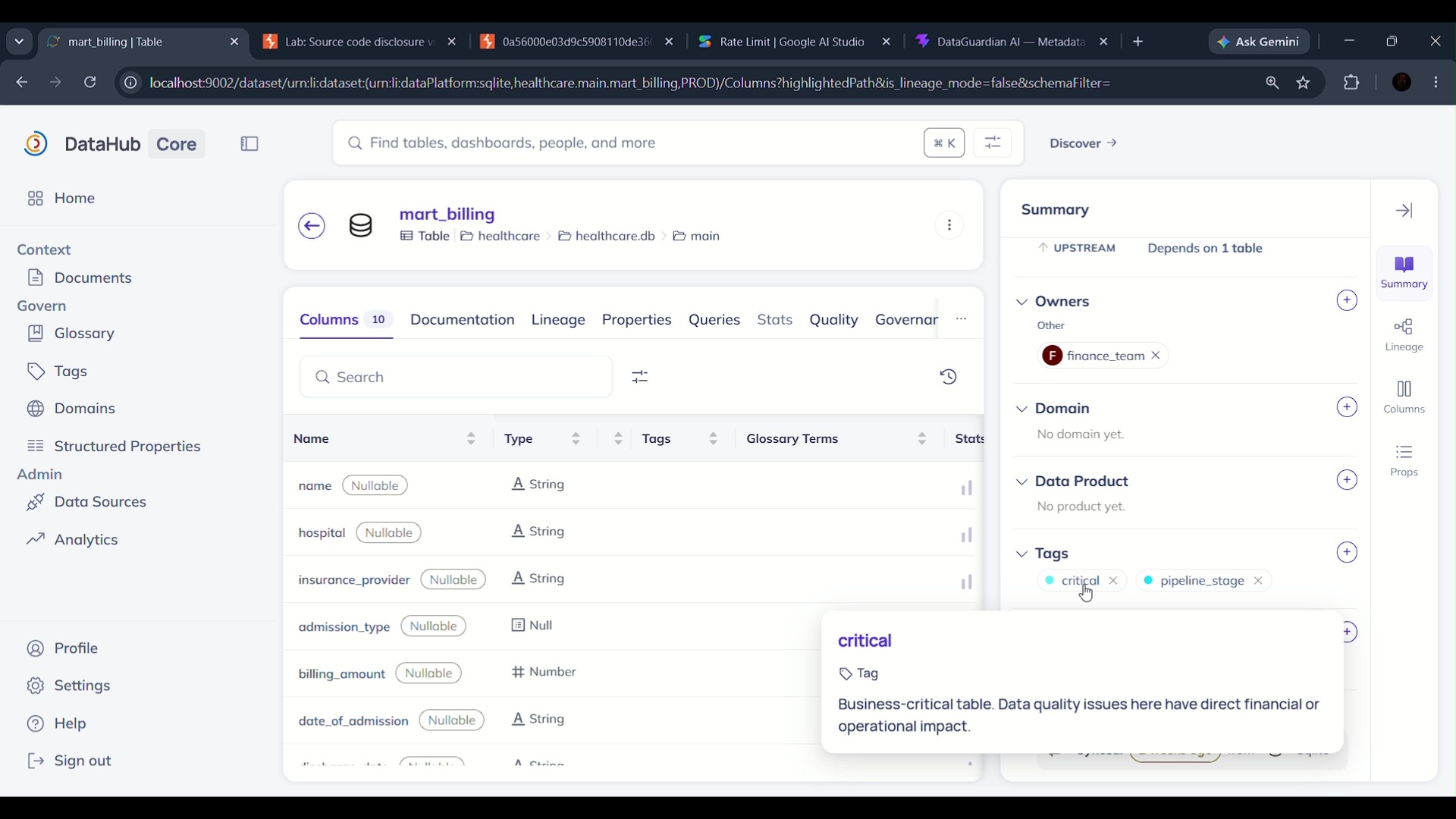Image resolution: width=1456 pixels, height=819 pixels.
Task: Go back with the circled arrow icon
Action: [312, 226]
